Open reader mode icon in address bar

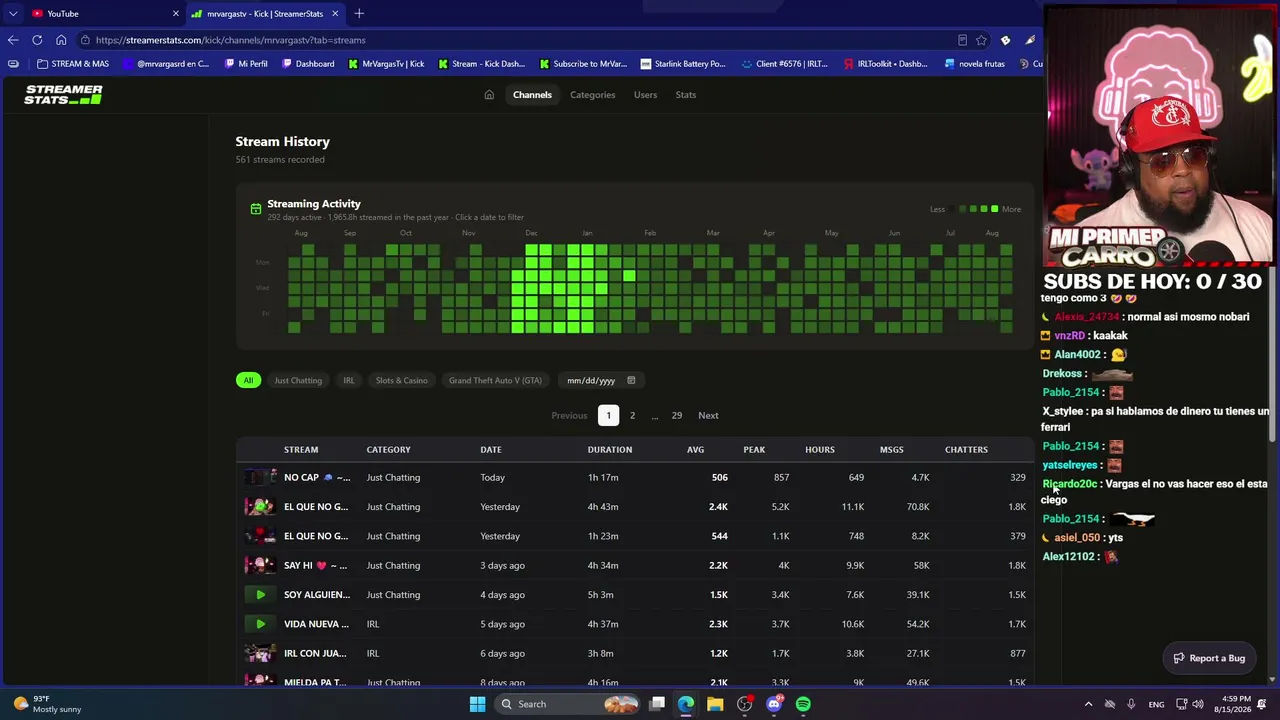962,40
